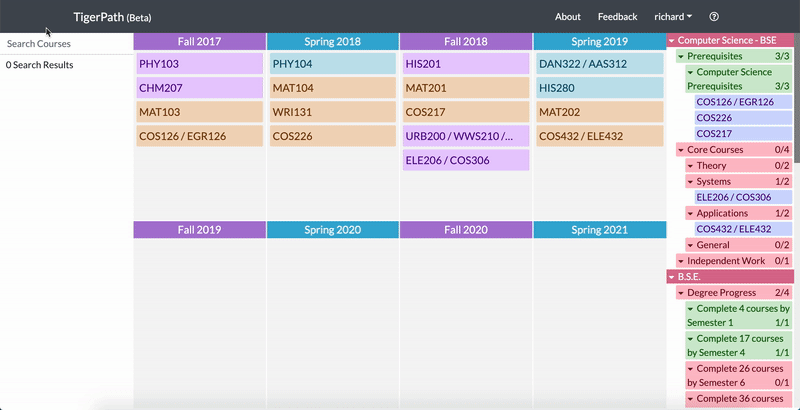Open the richard user dropdown
This screenshot has width=800, height=410.
tap(673, 17)
